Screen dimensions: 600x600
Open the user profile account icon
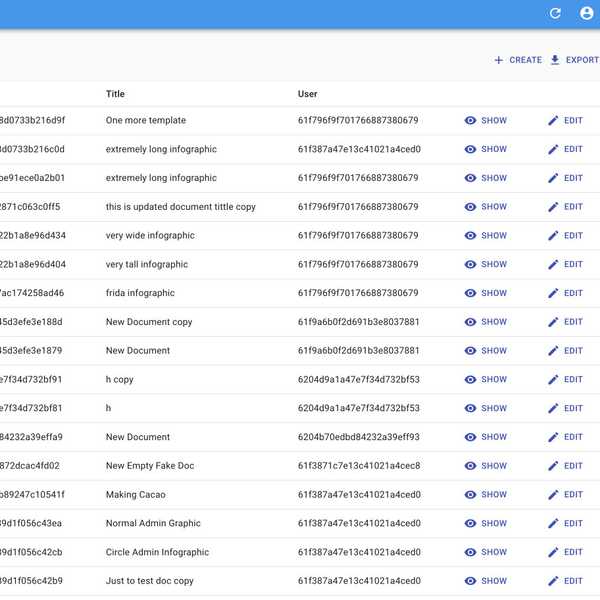[586, 14]
